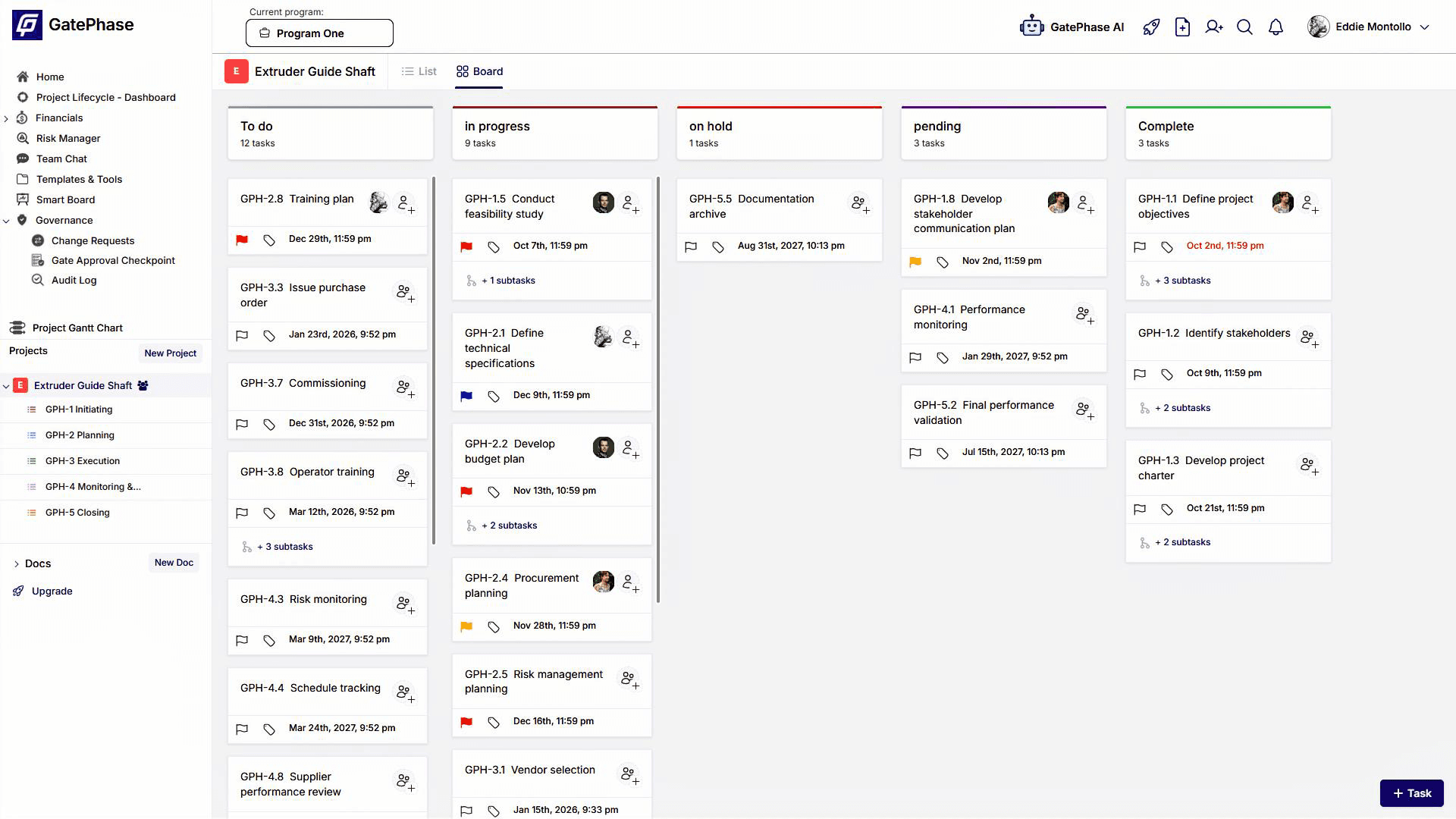The width and height of the screenshot is (1456, 819).
Task: Click the New Doc button
Action: (174, 563)
